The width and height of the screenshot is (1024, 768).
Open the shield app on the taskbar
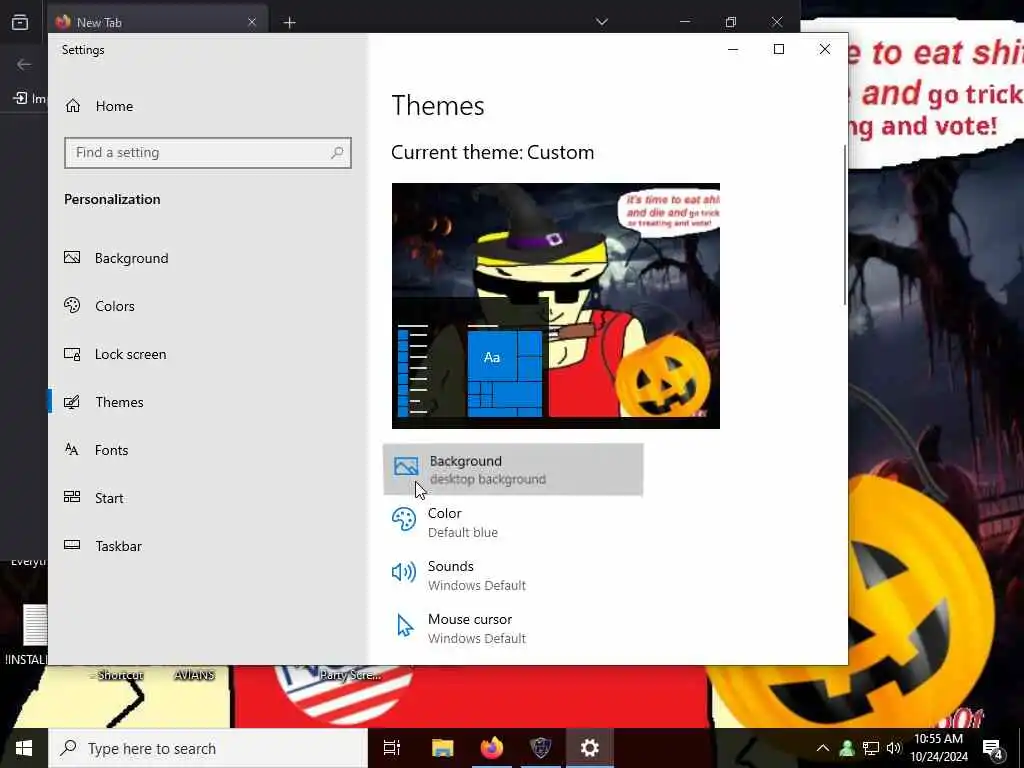coord(541,748)
